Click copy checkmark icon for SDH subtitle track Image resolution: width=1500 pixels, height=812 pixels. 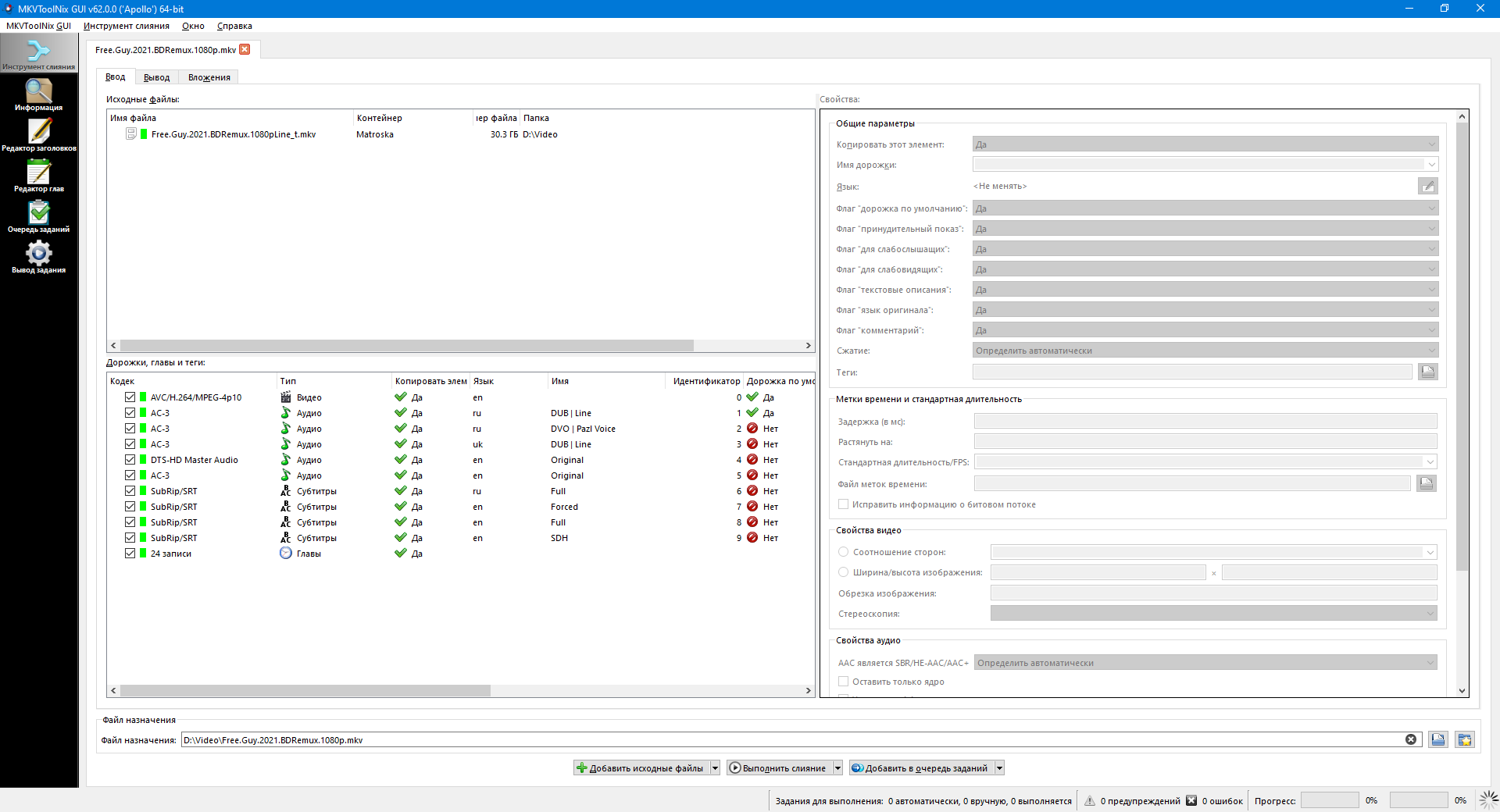click(x=401, y=537)
